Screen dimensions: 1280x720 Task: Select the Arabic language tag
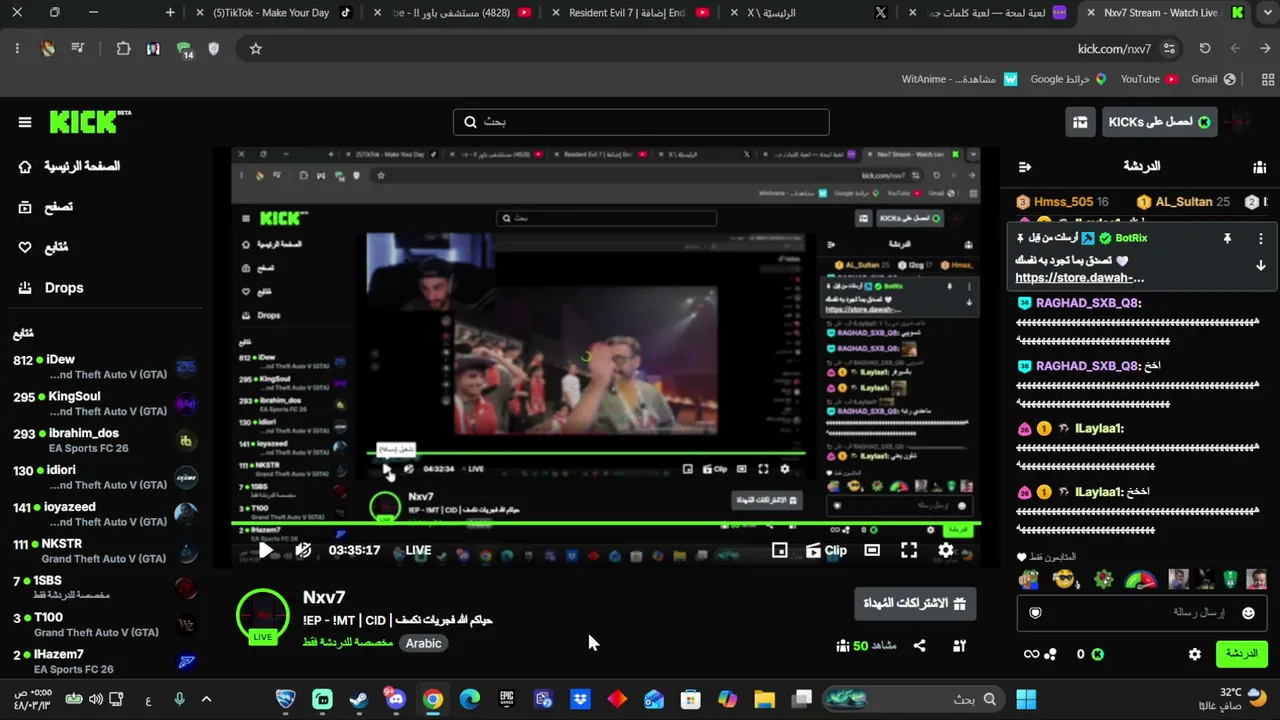(423, 643)
